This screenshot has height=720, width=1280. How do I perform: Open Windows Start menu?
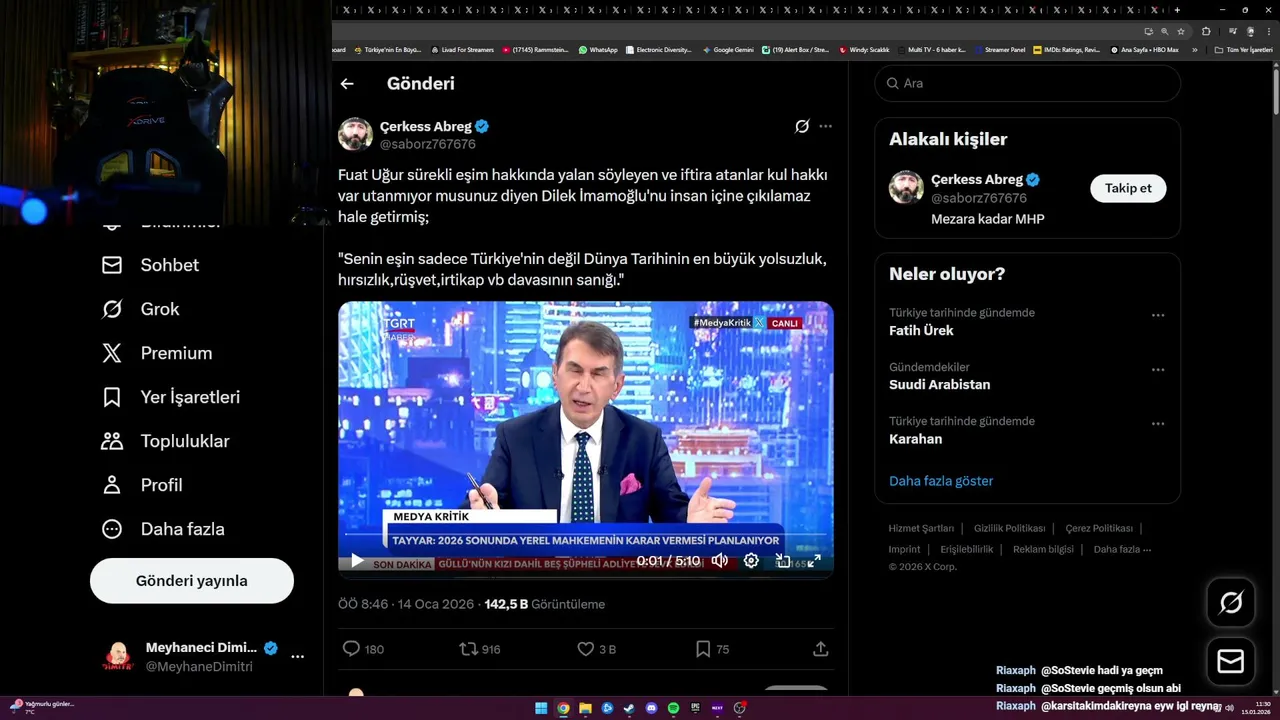(541, 708)
